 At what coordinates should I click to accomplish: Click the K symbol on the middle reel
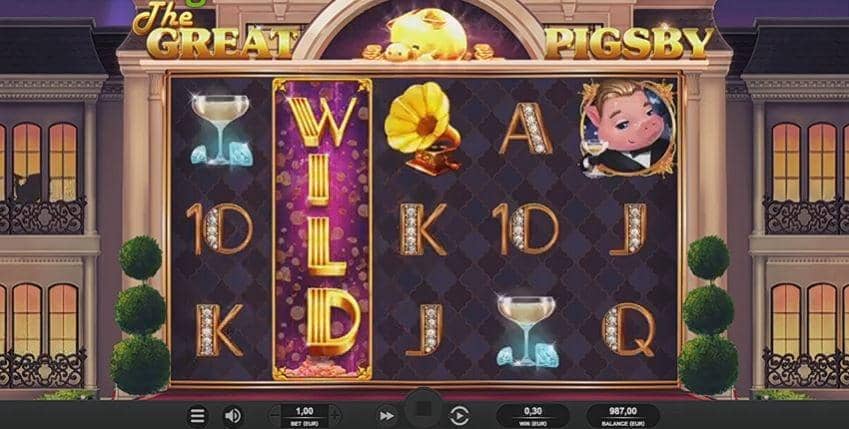click(422, 229)
